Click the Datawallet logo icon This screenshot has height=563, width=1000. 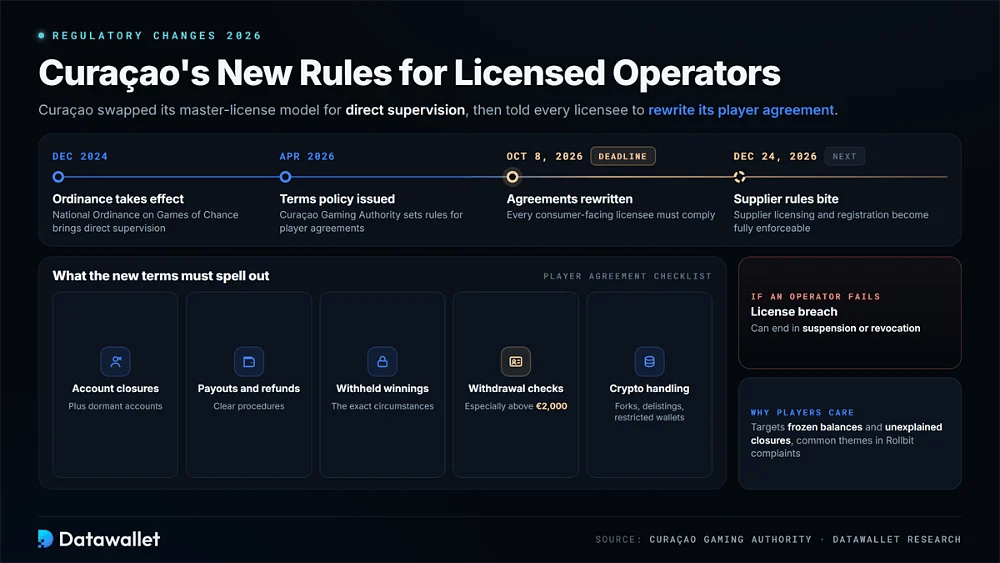point(45,539)
